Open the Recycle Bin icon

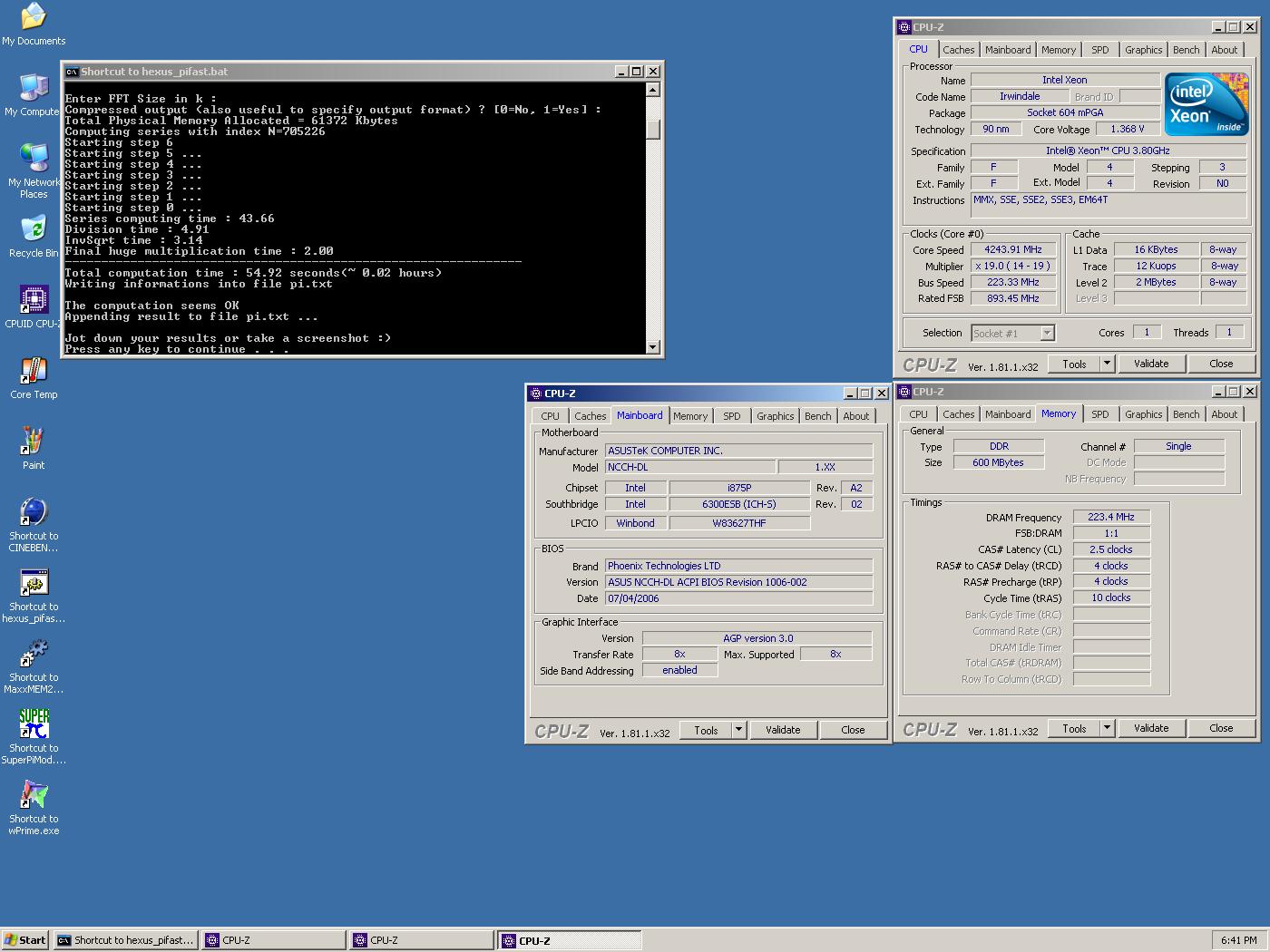34,236
